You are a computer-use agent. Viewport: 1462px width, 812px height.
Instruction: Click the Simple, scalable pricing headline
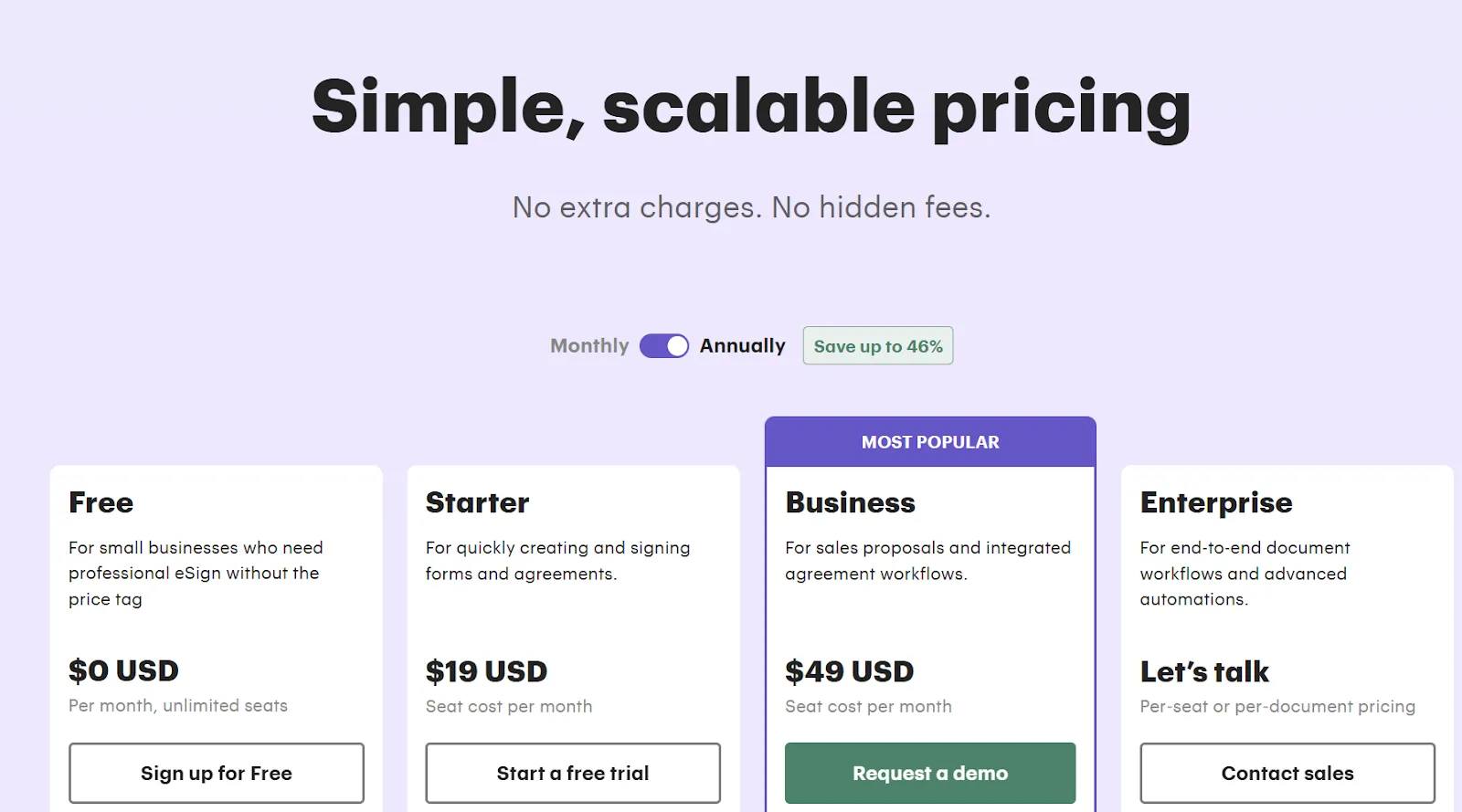click(749, 108)
